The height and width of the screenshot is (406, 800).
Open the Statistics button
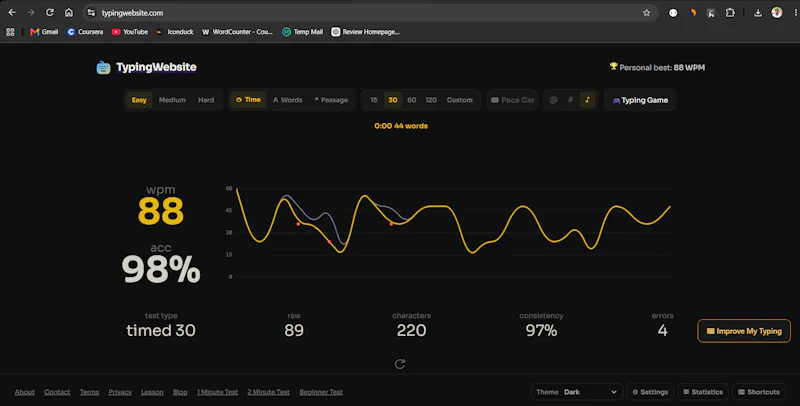click(x=703, y=392)
